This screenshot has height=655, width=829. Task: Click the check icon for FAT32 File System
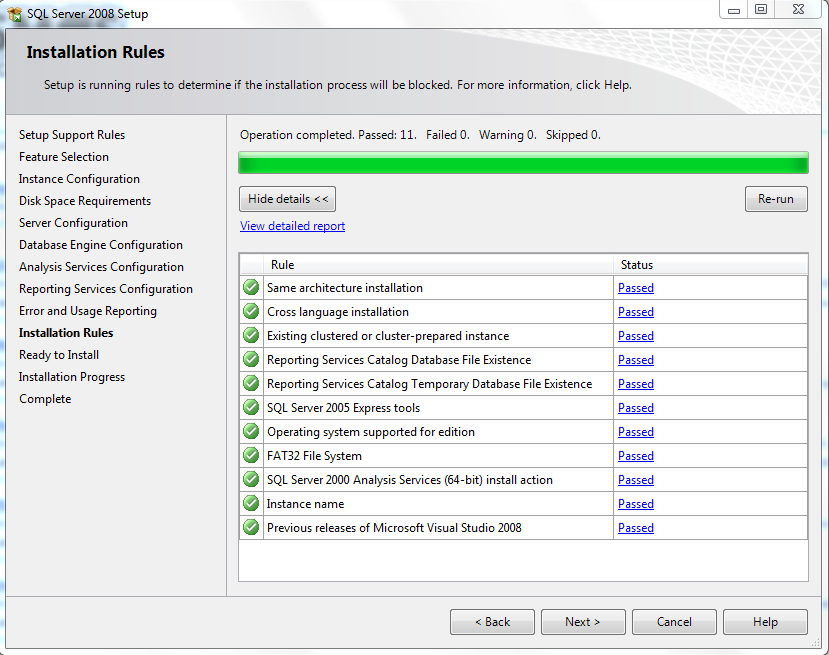pyautogui.click(x=251, y=455)
